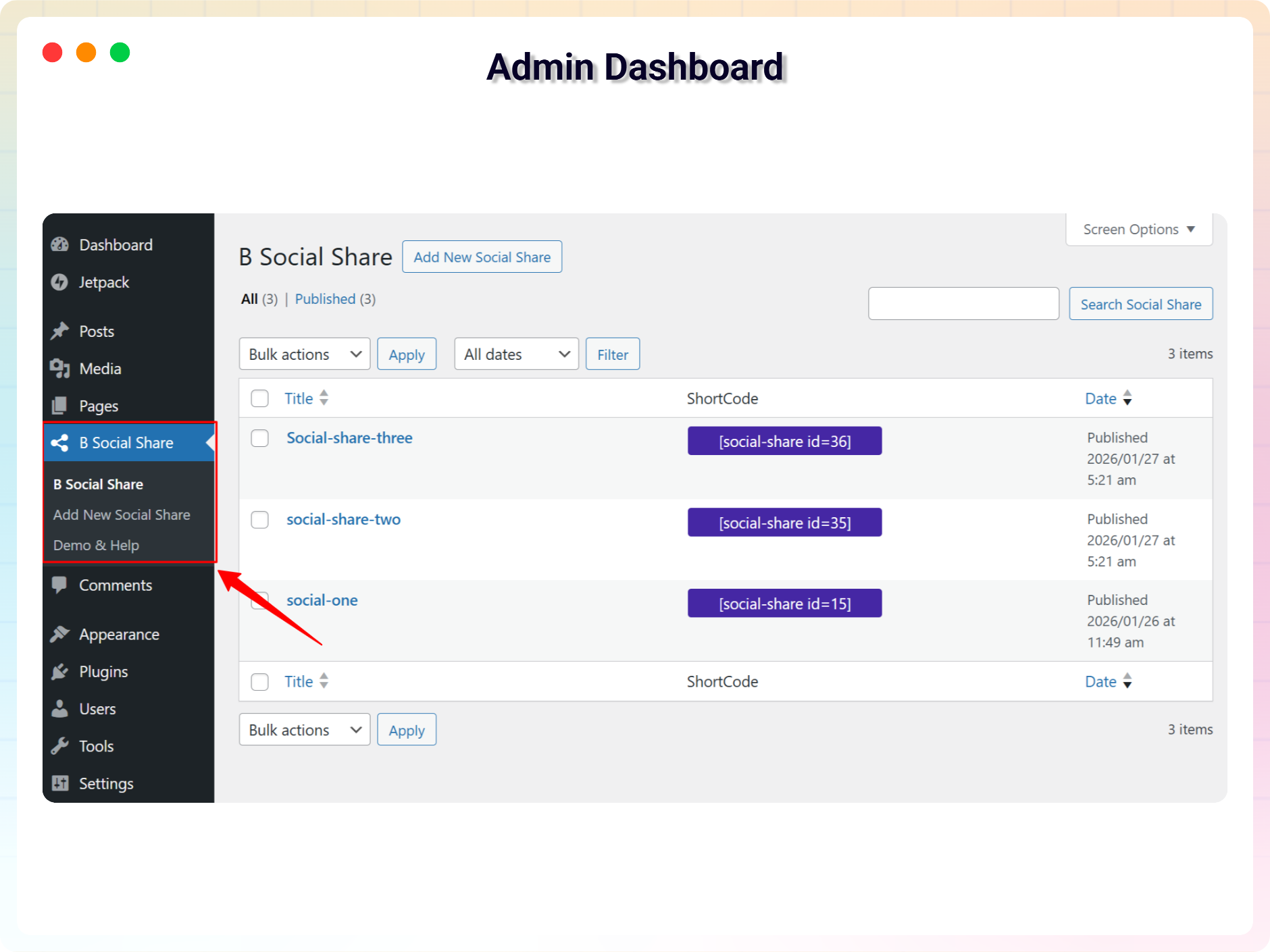The width and height of the screenshot is (1270, 952).
Task: Open the top Bulk actions dropdown
Action: click(305, 354)
